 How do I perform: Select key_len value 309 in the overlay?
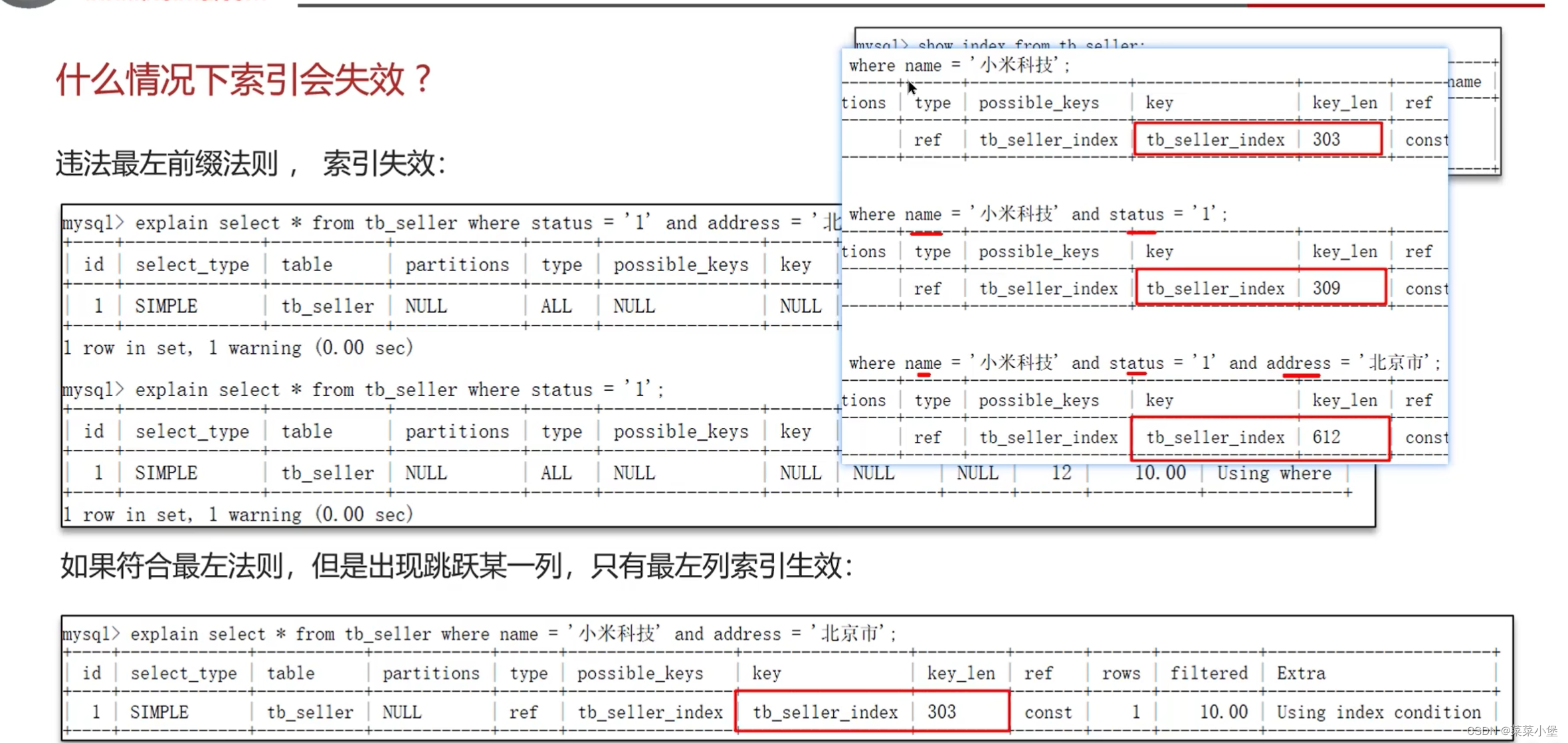click(1326, 288)
